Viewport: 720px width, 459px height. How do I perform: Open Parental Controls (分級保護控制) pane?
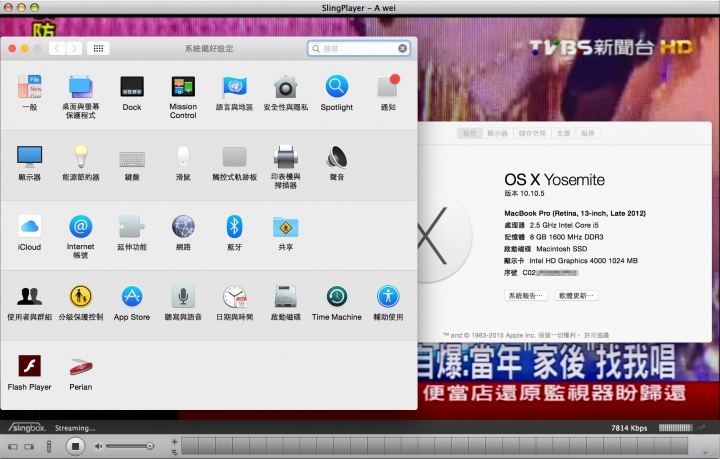[81, 302]
